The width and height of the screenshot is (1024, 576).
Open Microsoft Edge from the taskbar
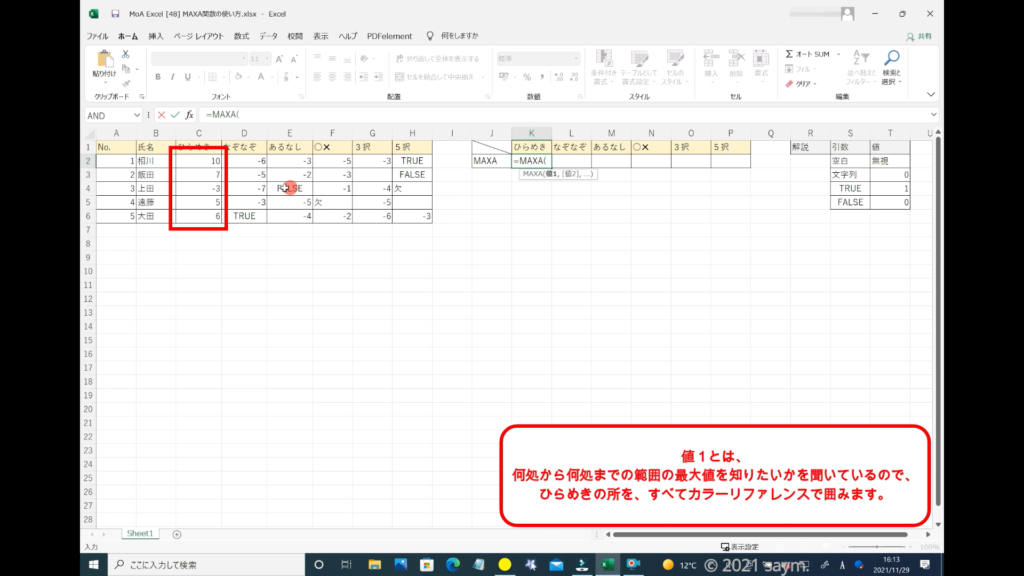(x=452, y=564)
